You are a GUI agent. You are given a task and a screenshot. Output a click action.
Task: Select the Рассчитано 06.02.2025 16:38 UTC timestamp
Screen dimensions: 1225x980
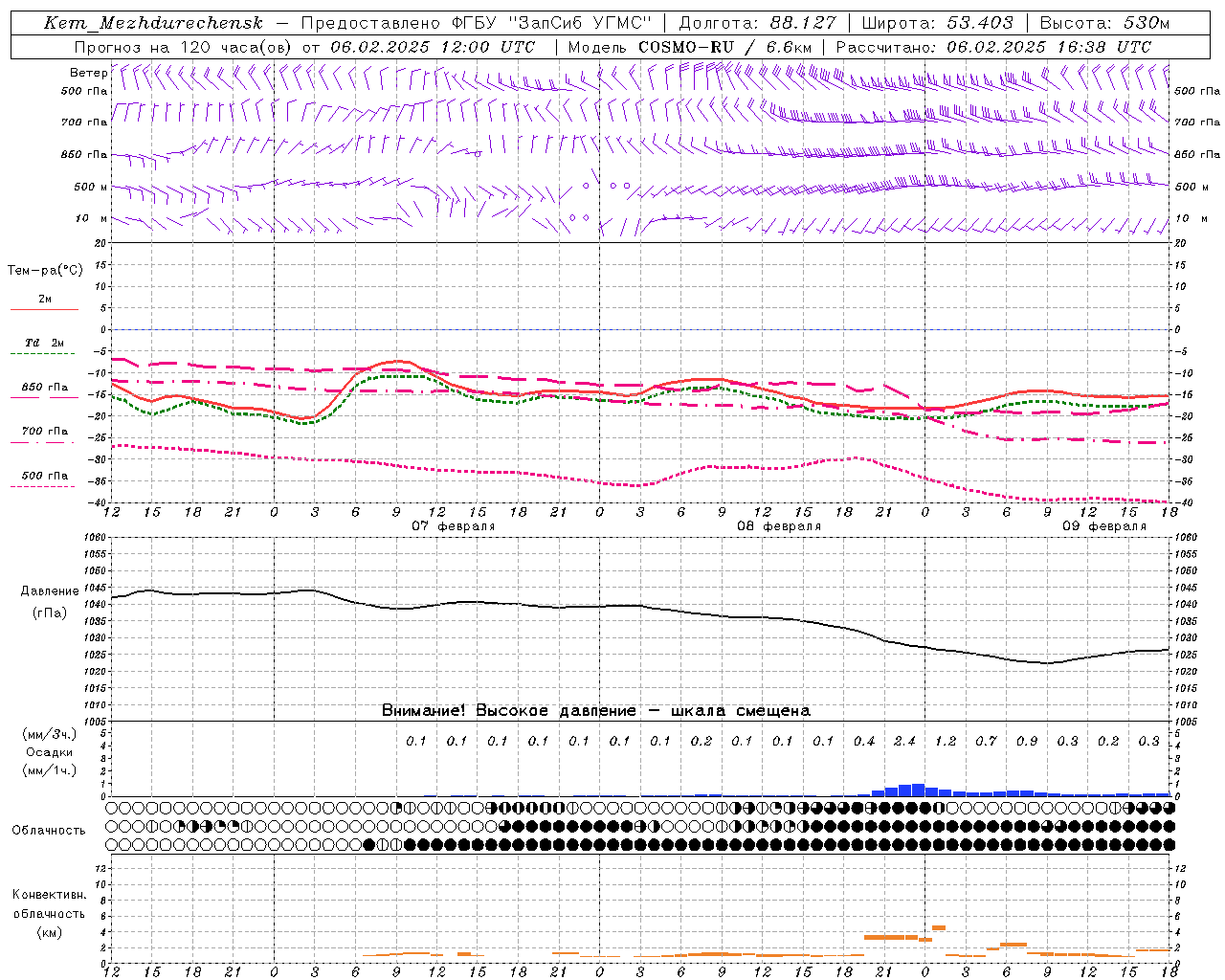pos(993,47)
